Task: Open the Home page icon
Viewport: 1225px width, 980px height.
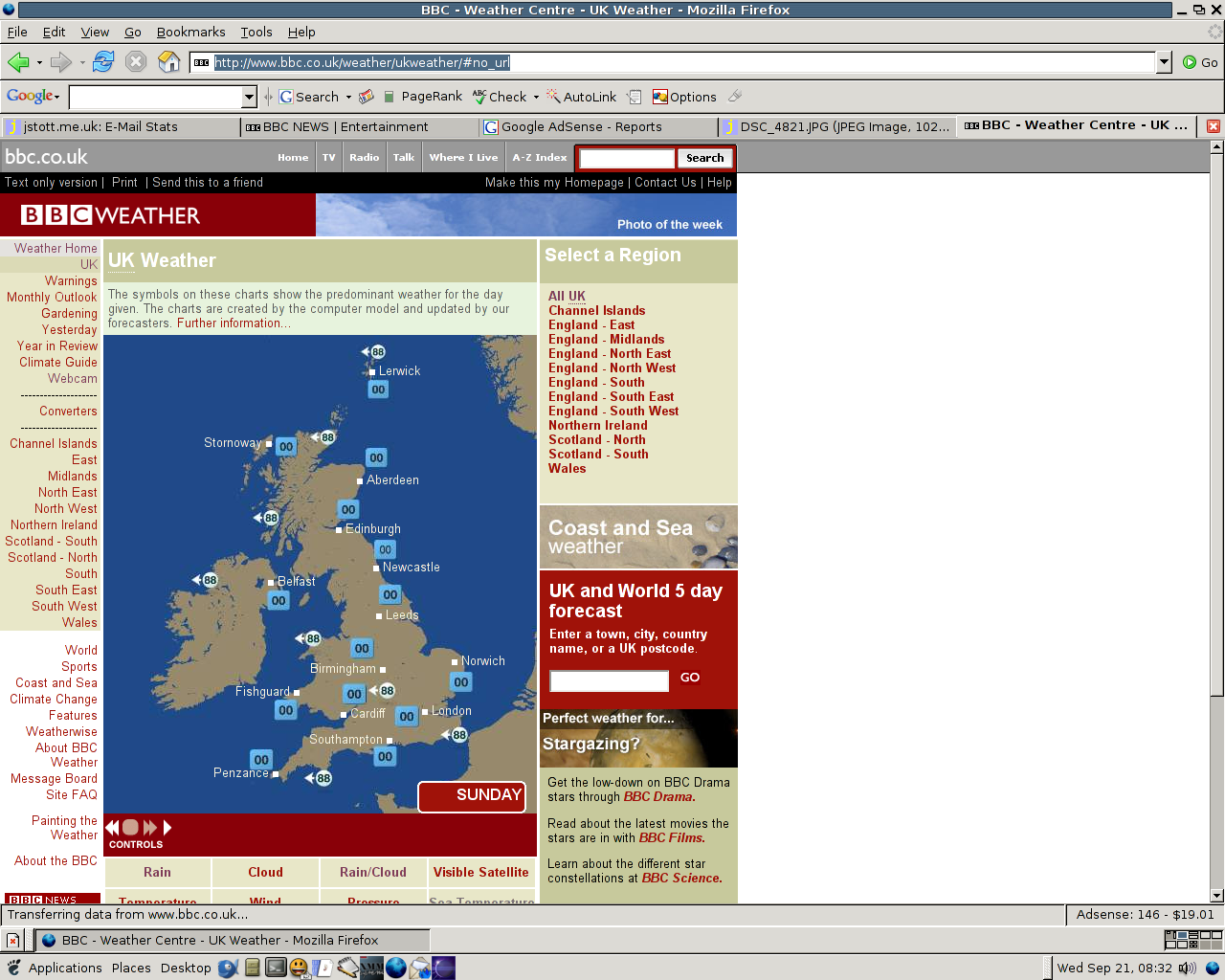Action: pos(169,62)
